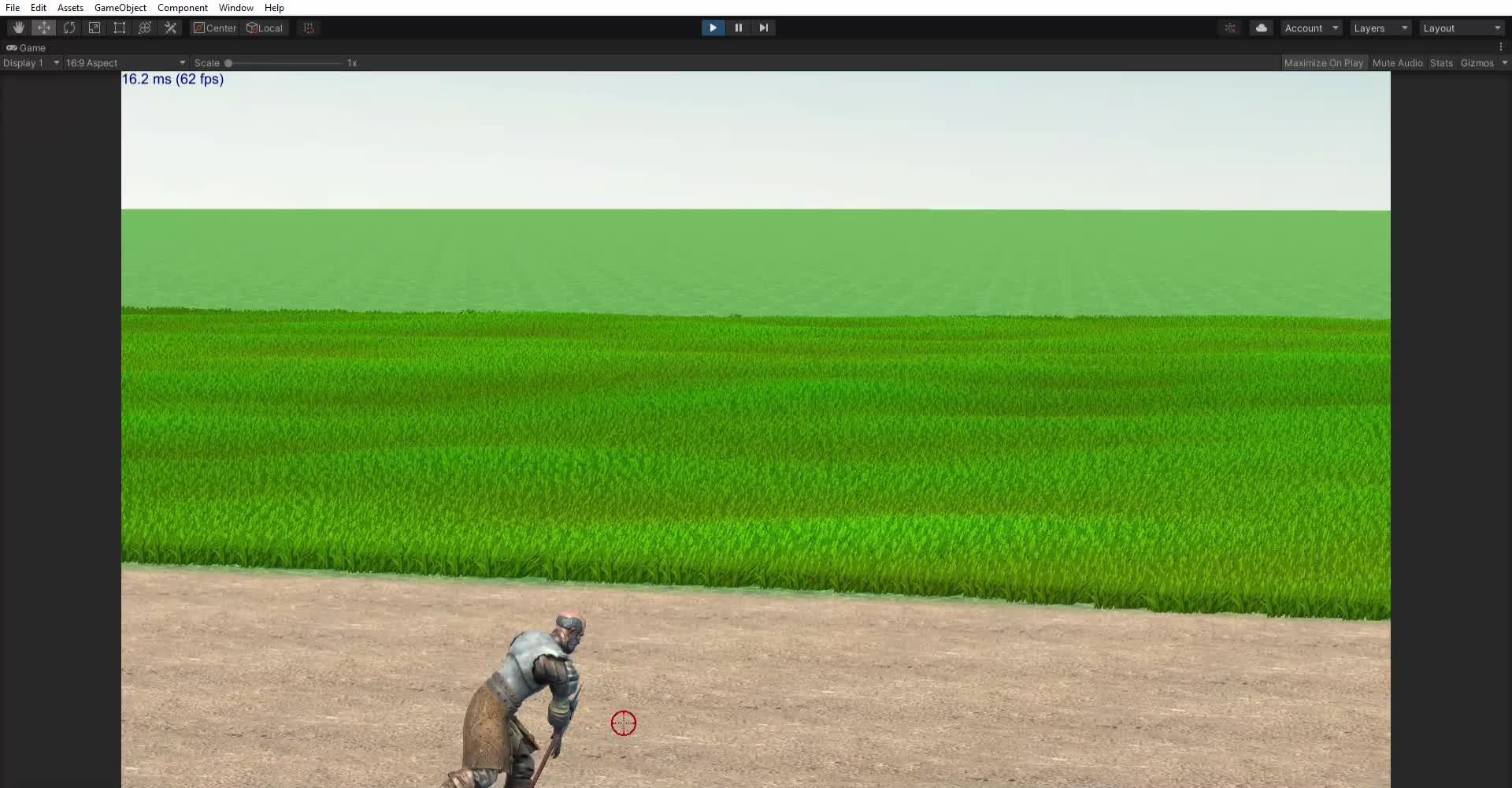Toggle Mute Audio in Game view
1512x788 pixels.
click(x=1397, y=63)
